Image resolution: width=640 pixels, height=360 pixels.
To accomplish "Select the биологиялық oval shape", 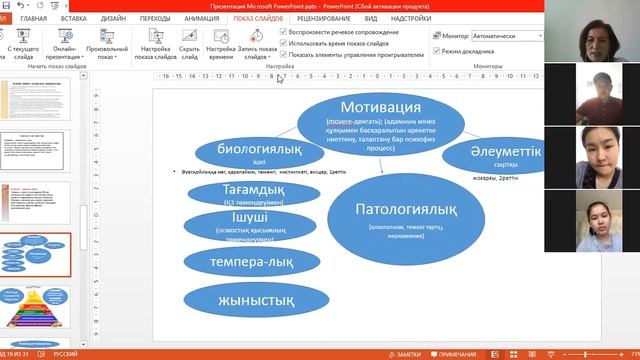I will pos(260,153).
